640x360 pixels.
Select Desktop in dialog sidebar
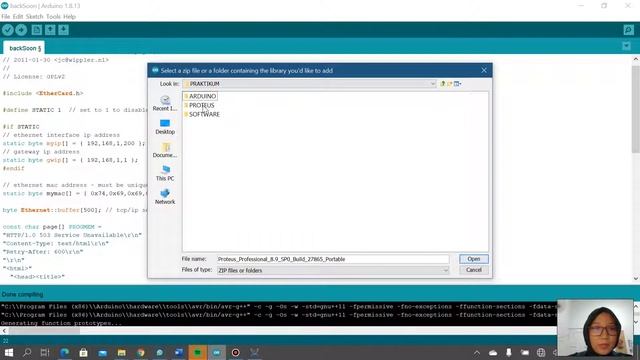(165, 127)
